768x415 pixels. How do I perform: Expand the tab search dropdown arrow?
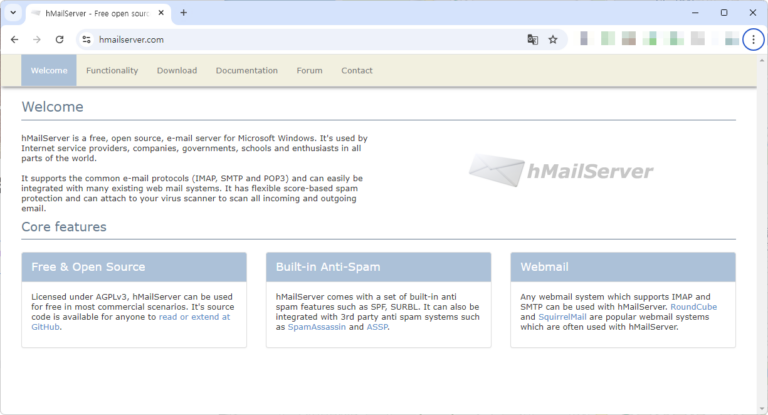[x=13, y=13]
